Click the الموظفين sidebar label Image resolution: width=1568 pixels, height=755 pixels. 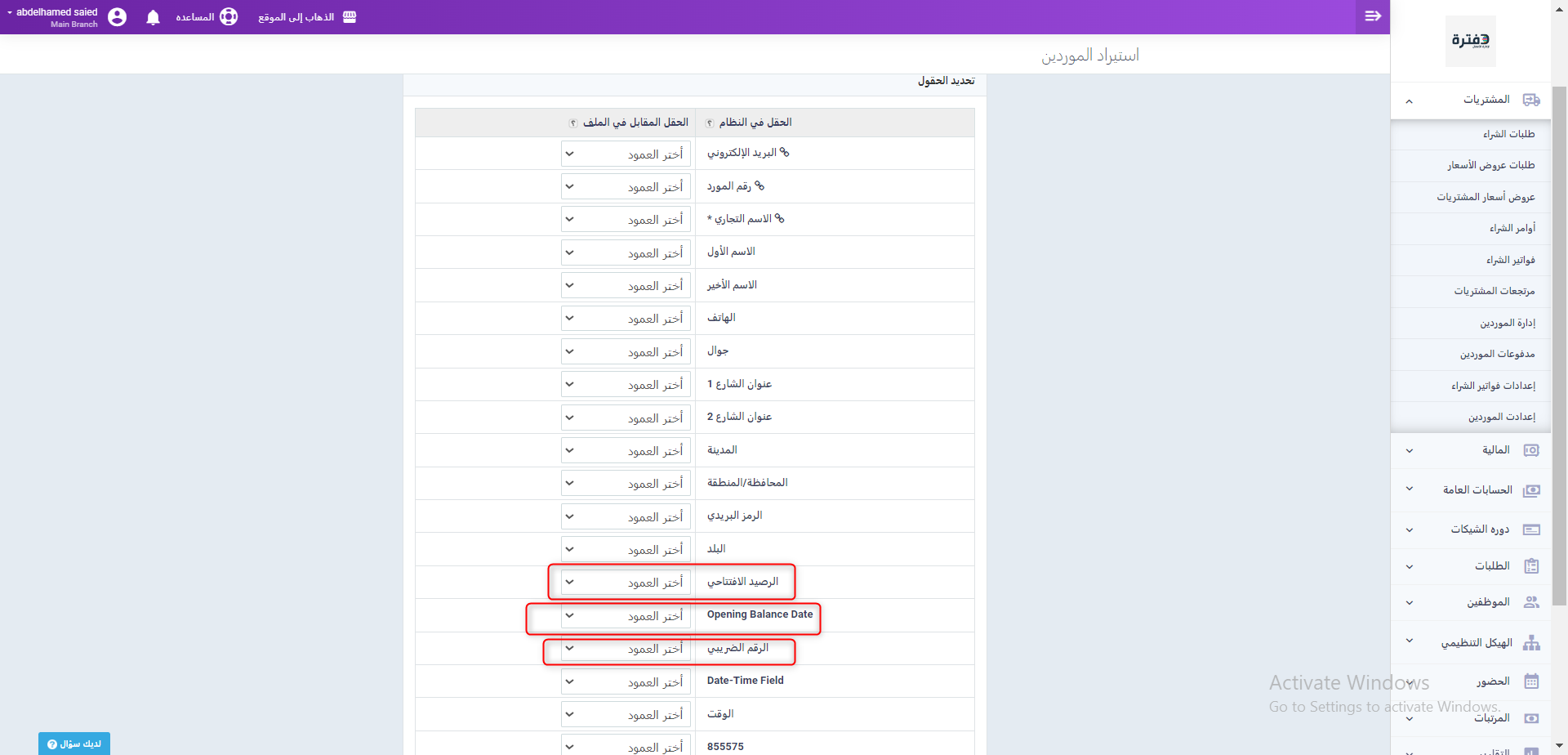(1488, 602)
